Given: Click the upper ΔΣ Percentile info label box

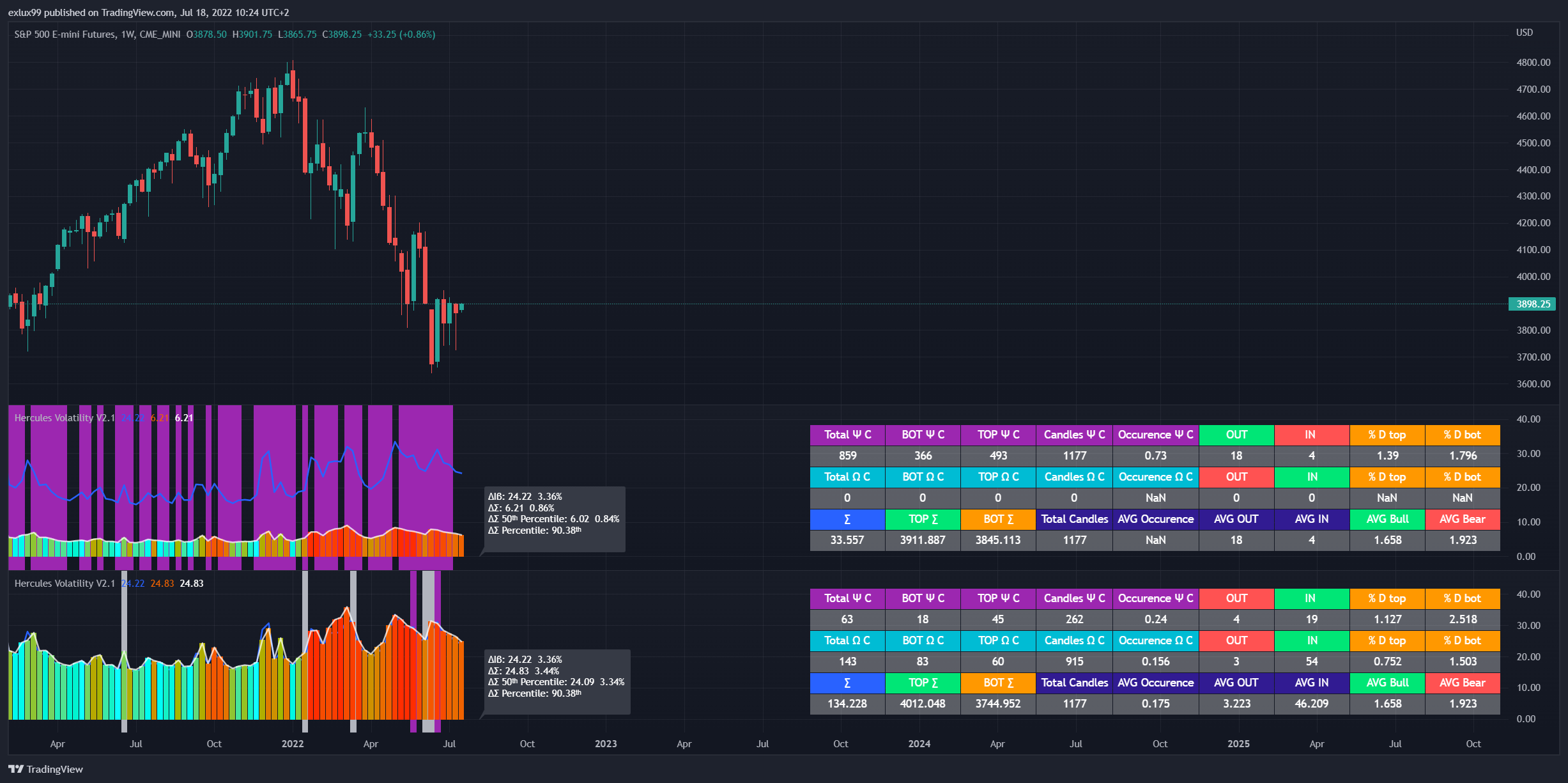Looking at the screenshot, I should click(x=555, y=519).
